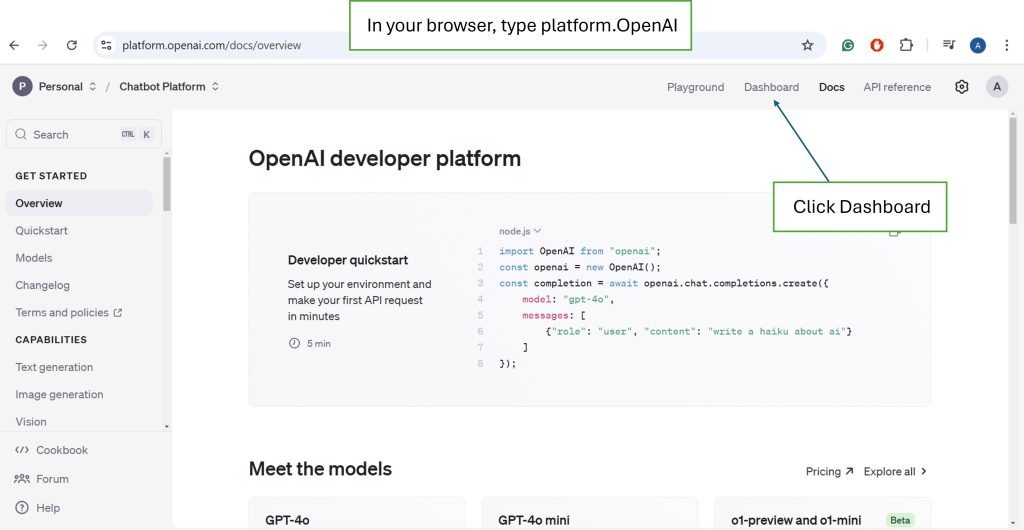
Task: Reload the page with the refresh icon
Action: [72, 45]
